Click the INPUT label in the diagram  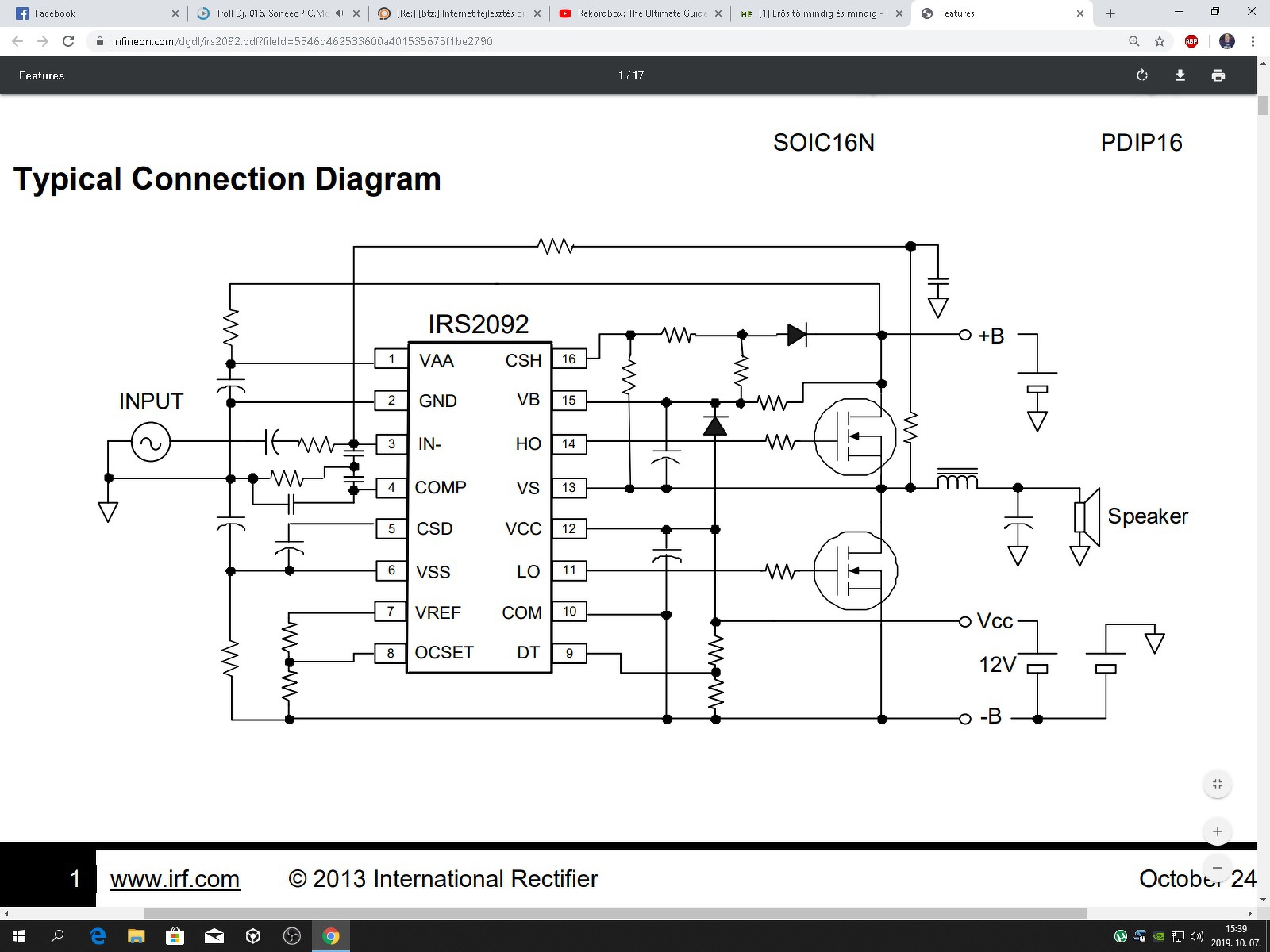click(x=151, y=401)
